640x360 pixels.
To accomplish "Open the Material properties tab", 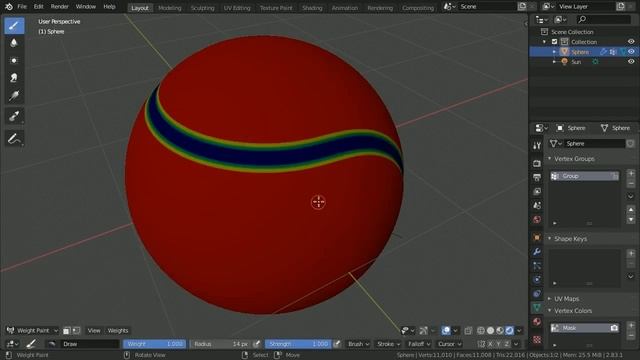I will pos(537,322).
